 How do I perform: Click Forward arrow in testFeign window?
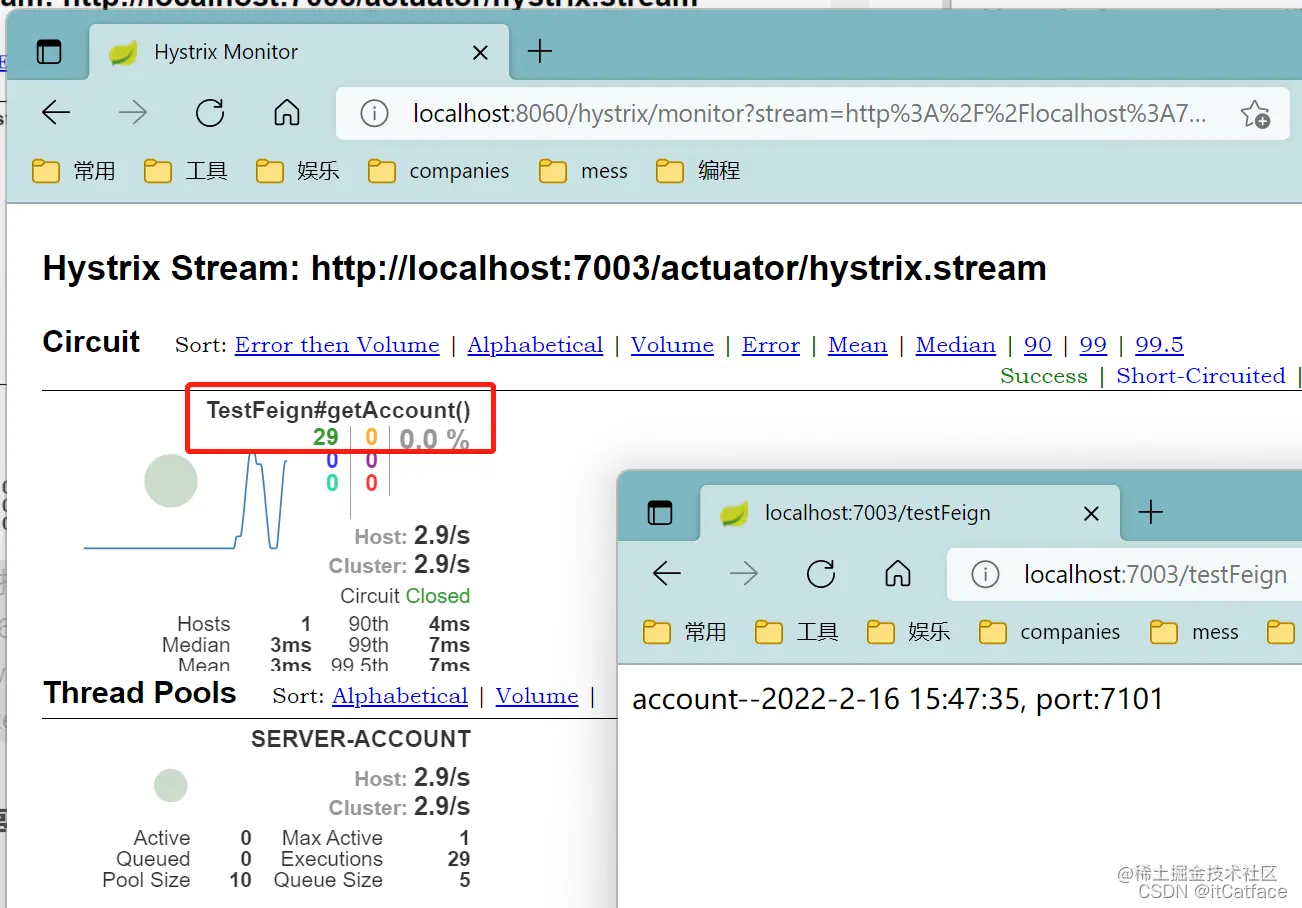pyautogui.click(x=743, y=574)
